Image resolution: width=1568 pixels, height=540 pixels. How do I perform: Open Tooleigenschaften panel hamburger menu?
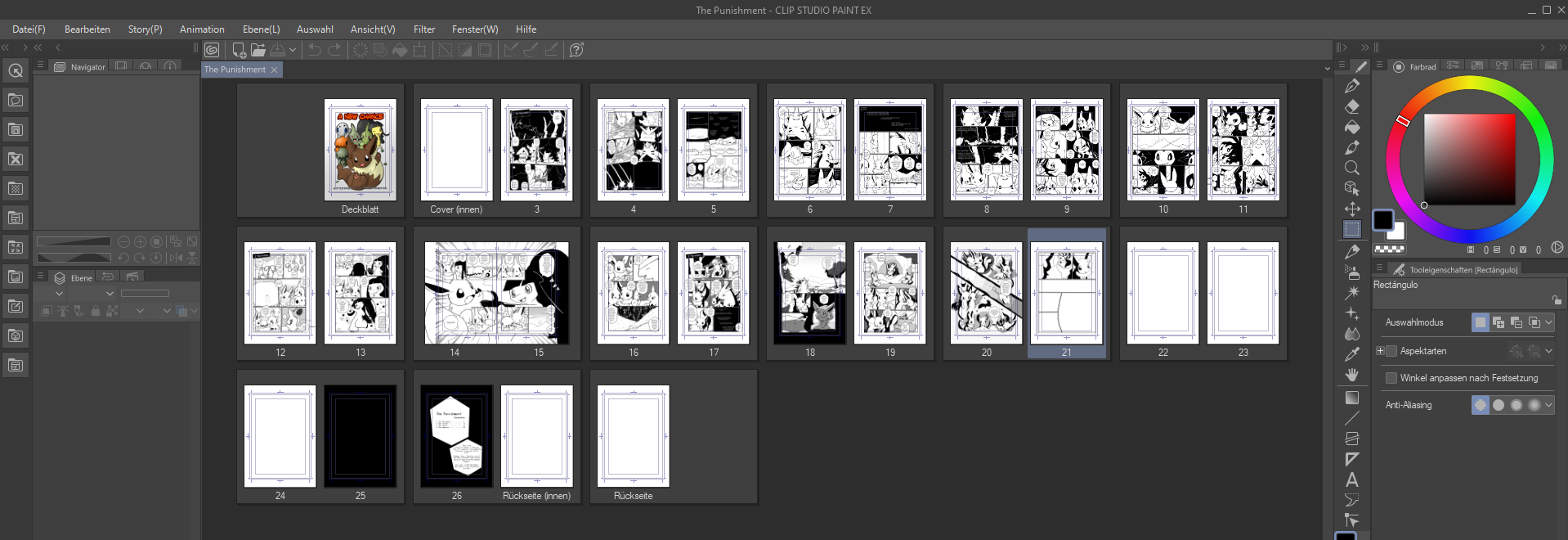click(x=1379, y=268)
